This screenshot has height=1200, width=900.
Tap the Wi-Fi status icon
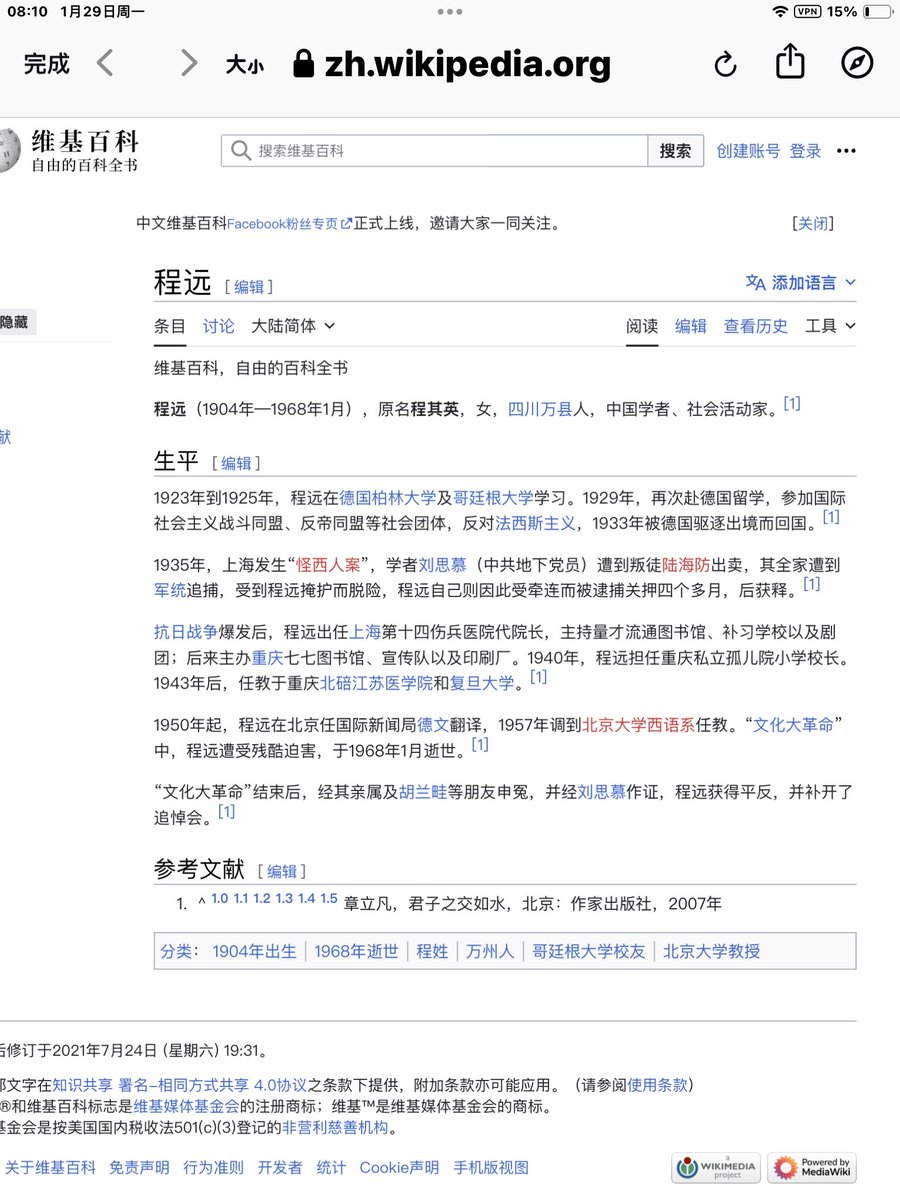780,12
